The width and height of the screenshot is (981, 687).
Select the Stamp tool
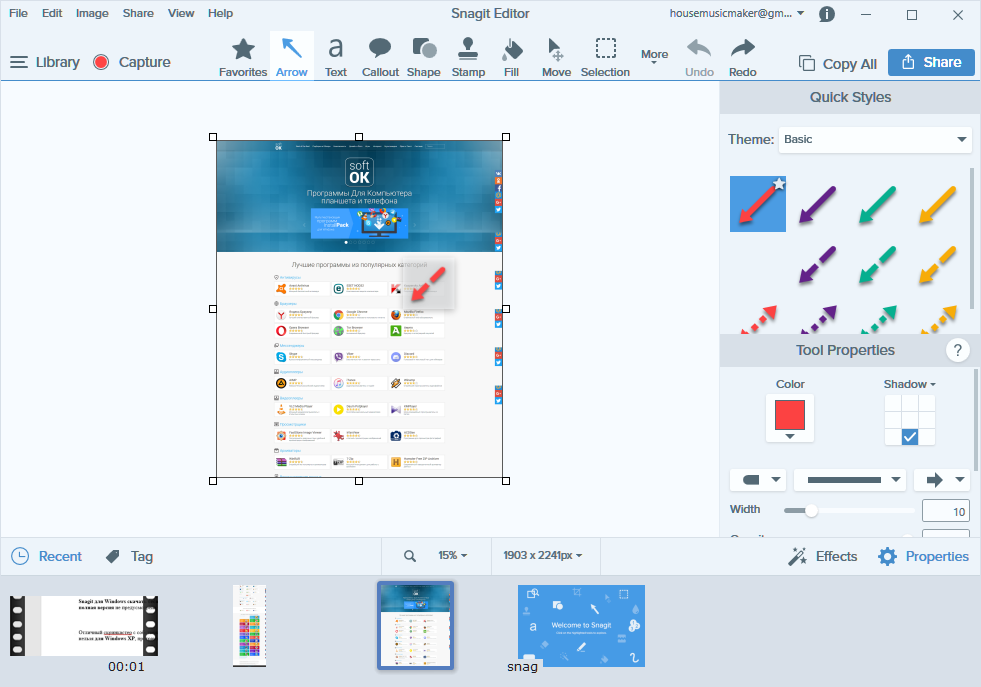pyautogui.click(x=468, y=57)
